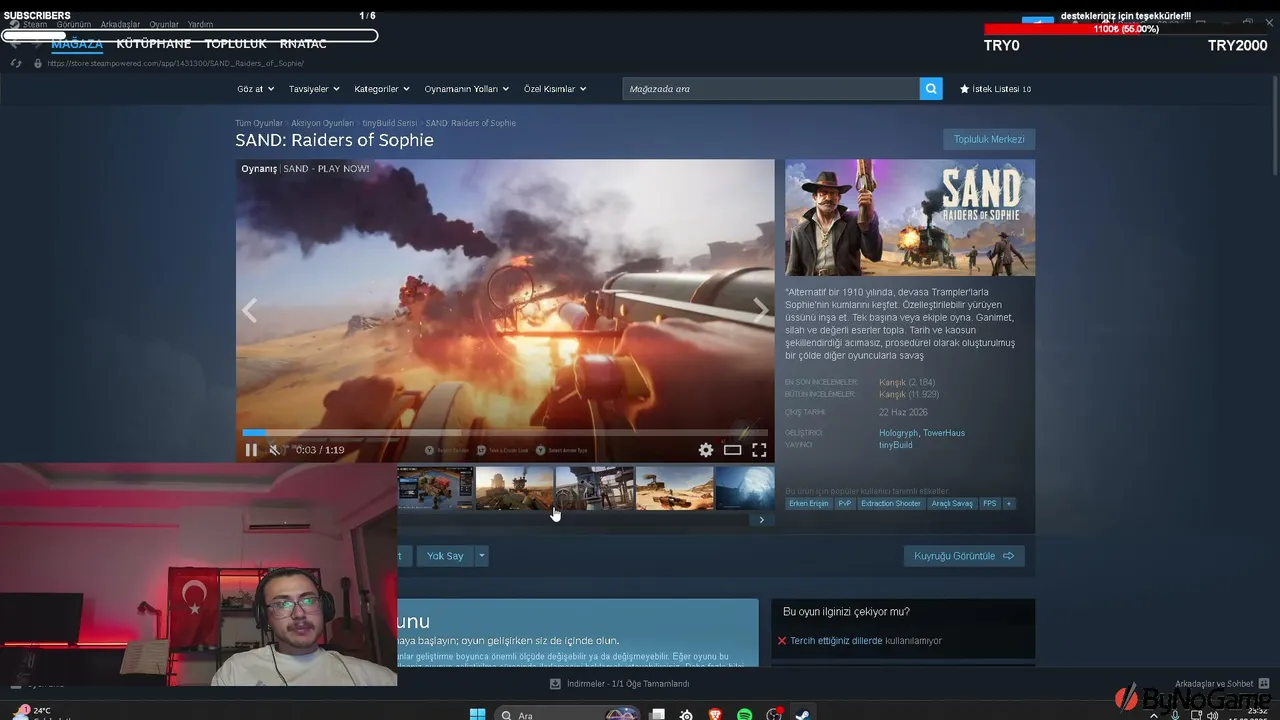Screen dimensions: 1280x720
Task: Open Brave browser from taskbar
Action: (715, 714)
